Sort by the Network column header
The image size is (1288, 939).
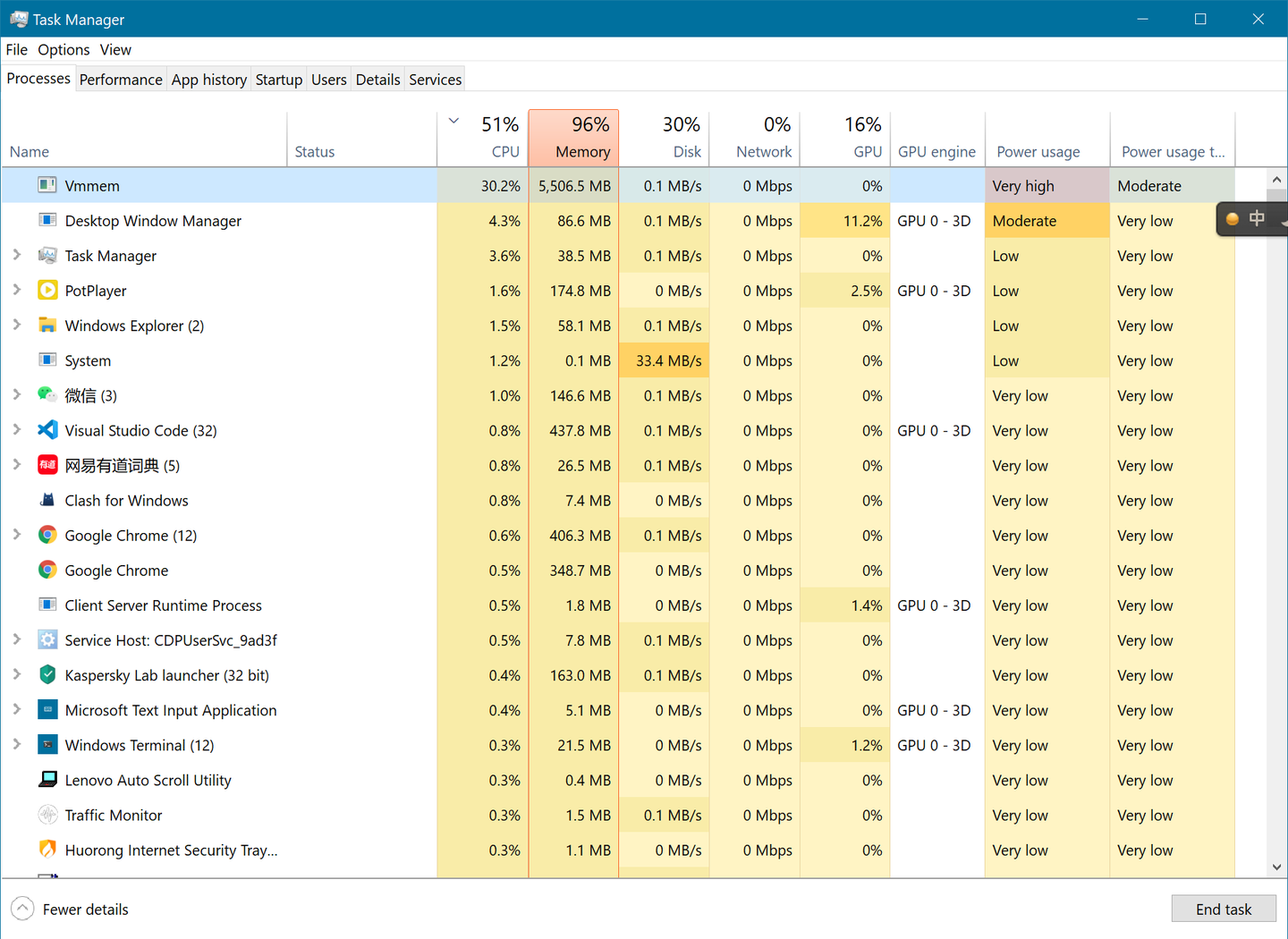(x=755, y=139)
